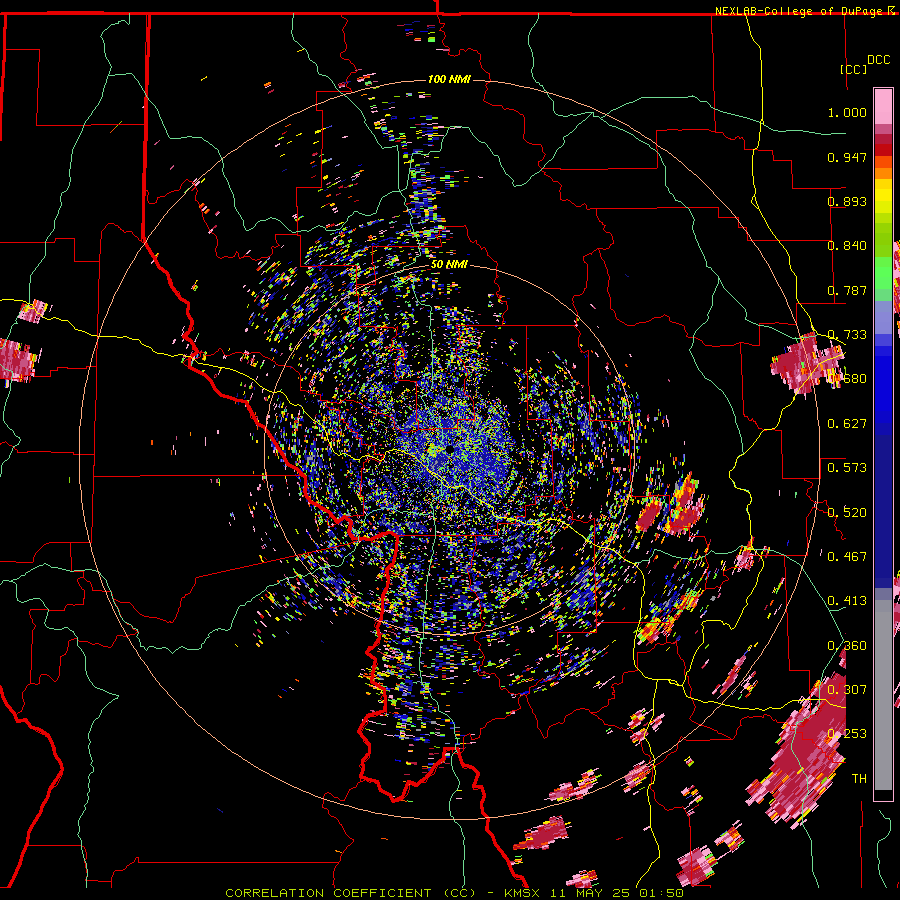Click the 0.360 legend value
Screen dimensions: 900x900
pos(847,646)
